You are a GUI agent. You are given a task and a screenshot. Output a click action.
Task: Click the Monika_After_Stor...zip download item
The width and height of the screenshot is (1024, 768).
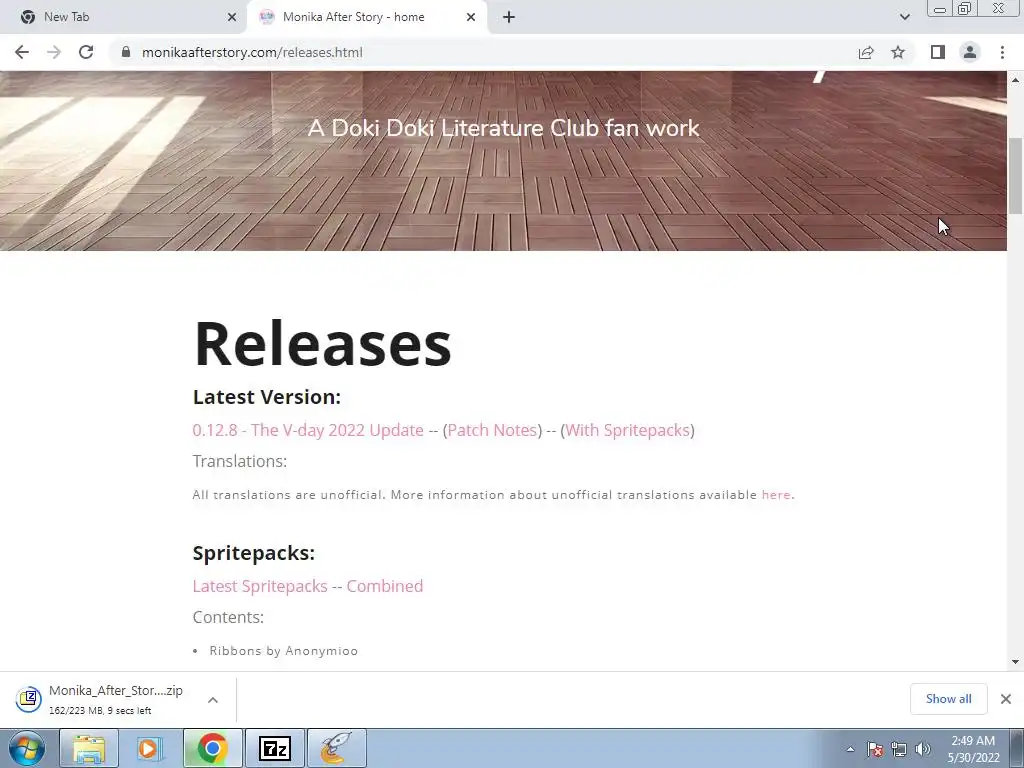point(116,699)
